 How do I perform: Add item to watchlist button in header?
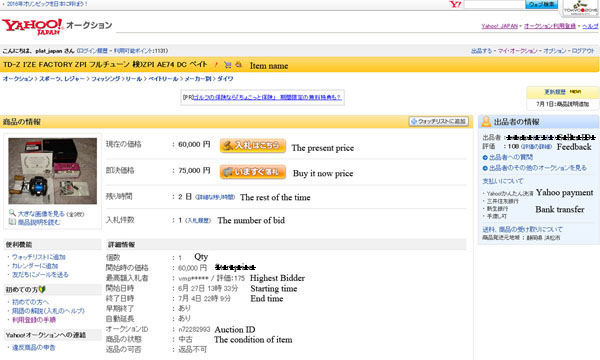click(439, 121)
